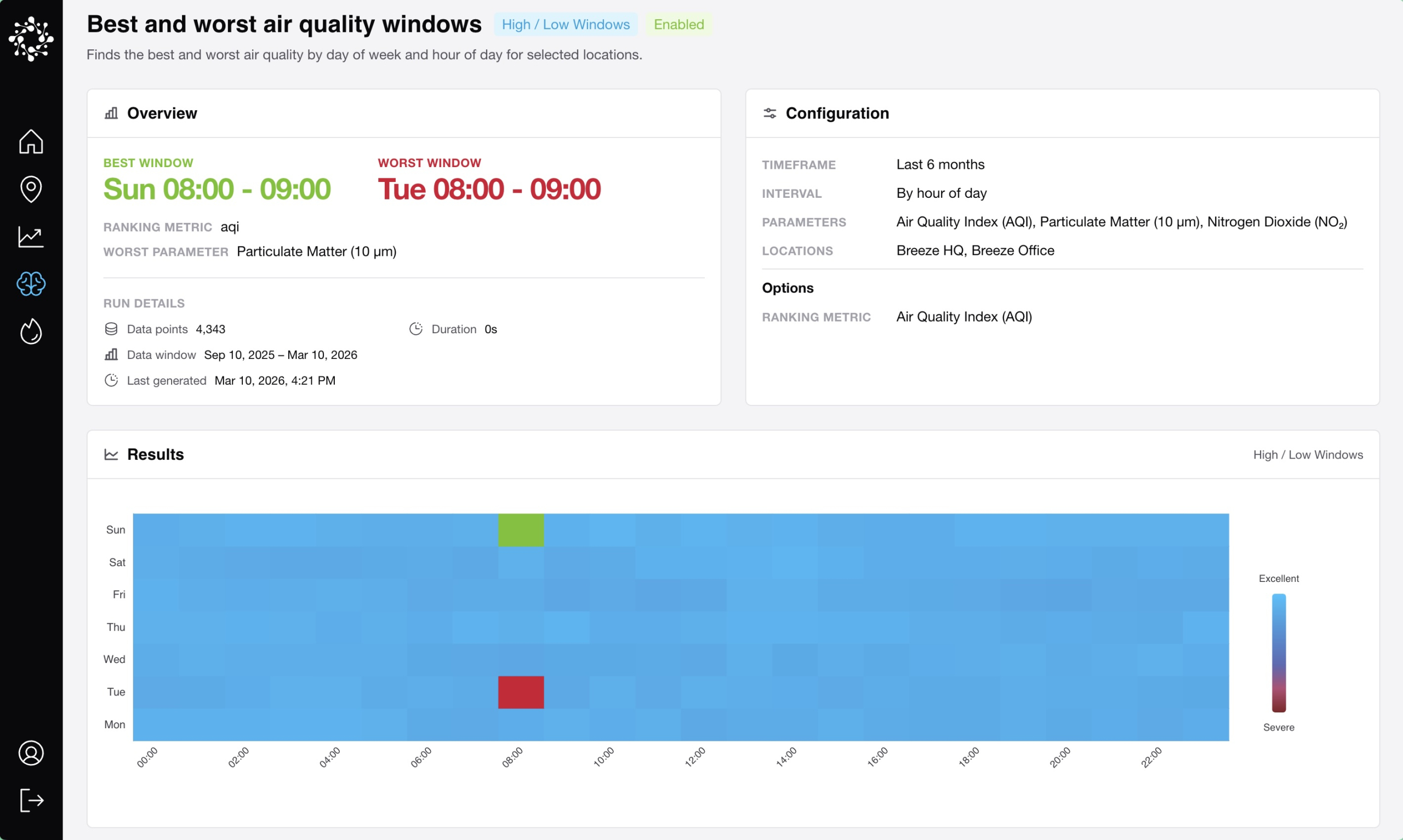The height and width of the screenshot is (840, 1403).
Task: Open the Trends chart sidebar icon
Action: [x=31, y=237]
